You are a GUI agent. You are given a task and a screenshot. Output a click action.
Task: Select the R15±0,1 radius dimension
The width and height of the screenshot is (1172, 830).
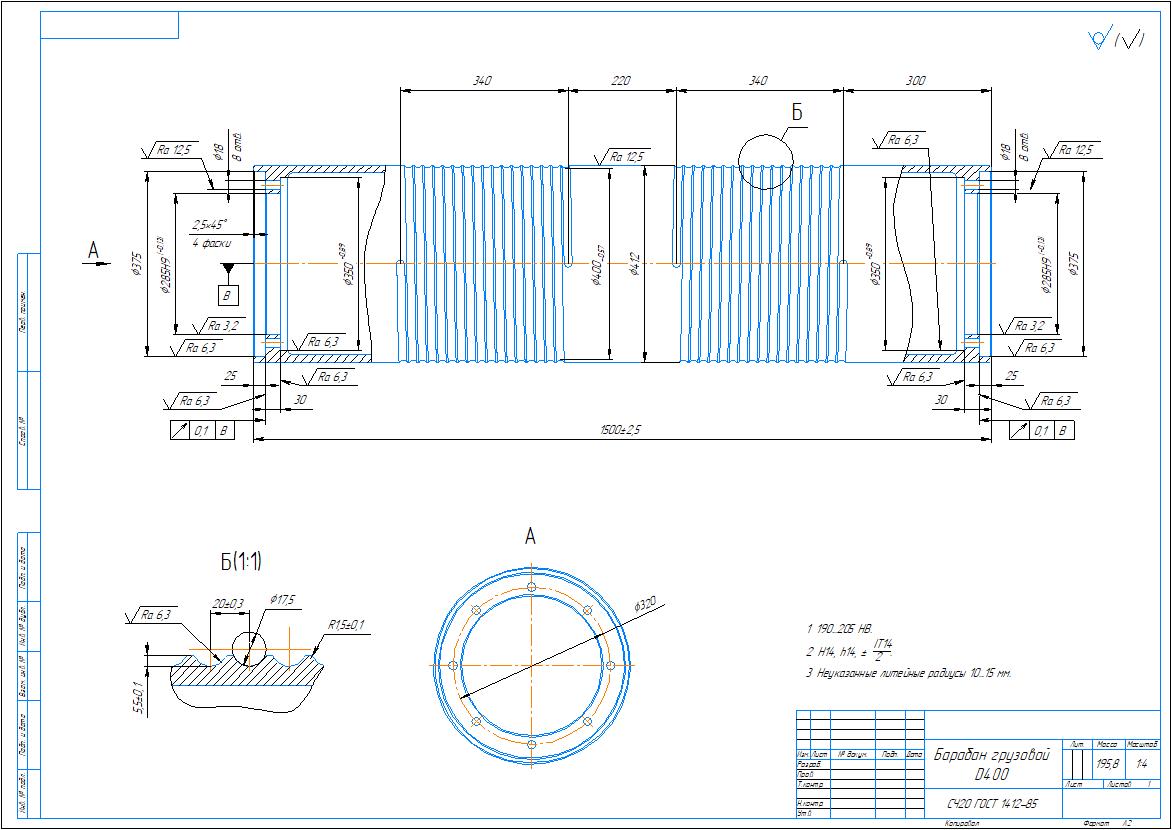345,625
